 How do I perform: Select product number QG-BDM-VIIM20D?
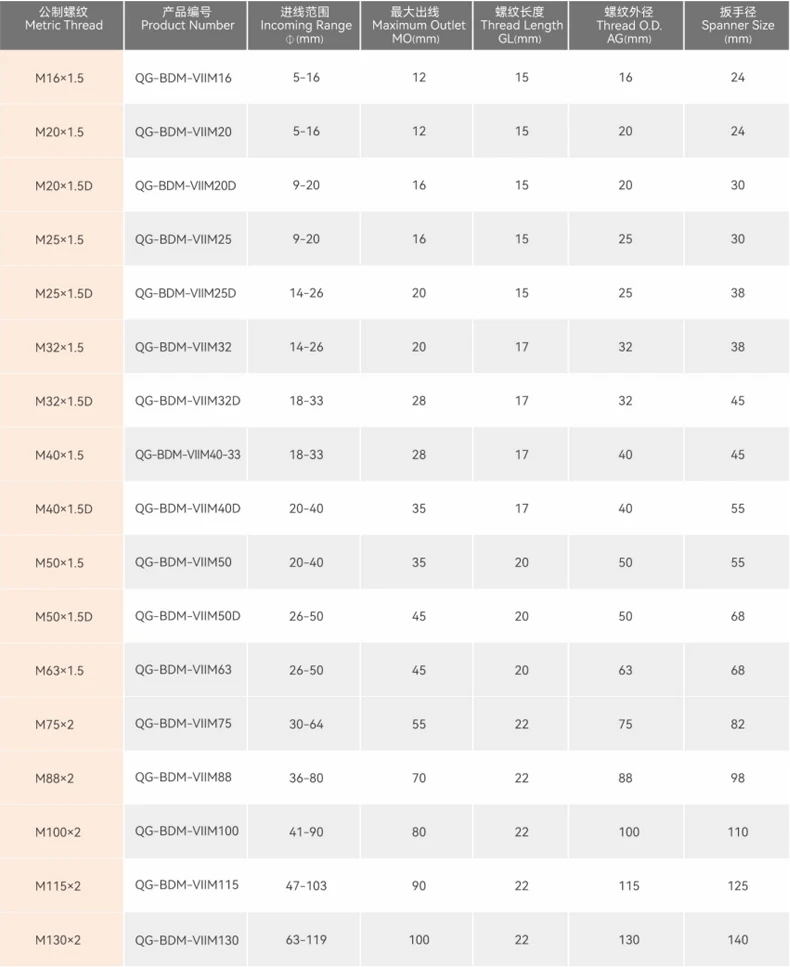(x=186, y=185)
